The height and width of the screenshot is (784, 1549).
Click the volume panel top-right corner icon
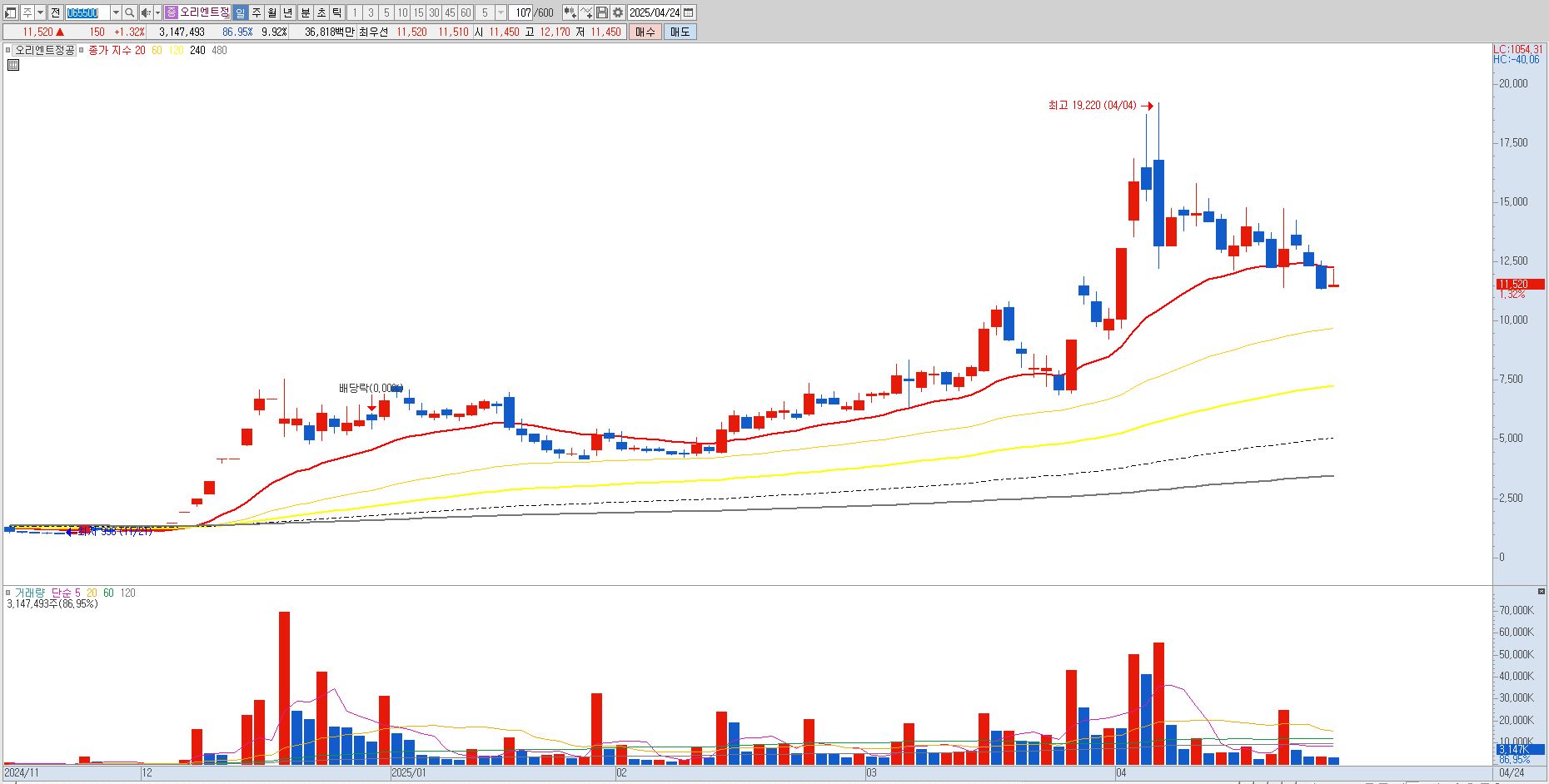pos(1542,592)
